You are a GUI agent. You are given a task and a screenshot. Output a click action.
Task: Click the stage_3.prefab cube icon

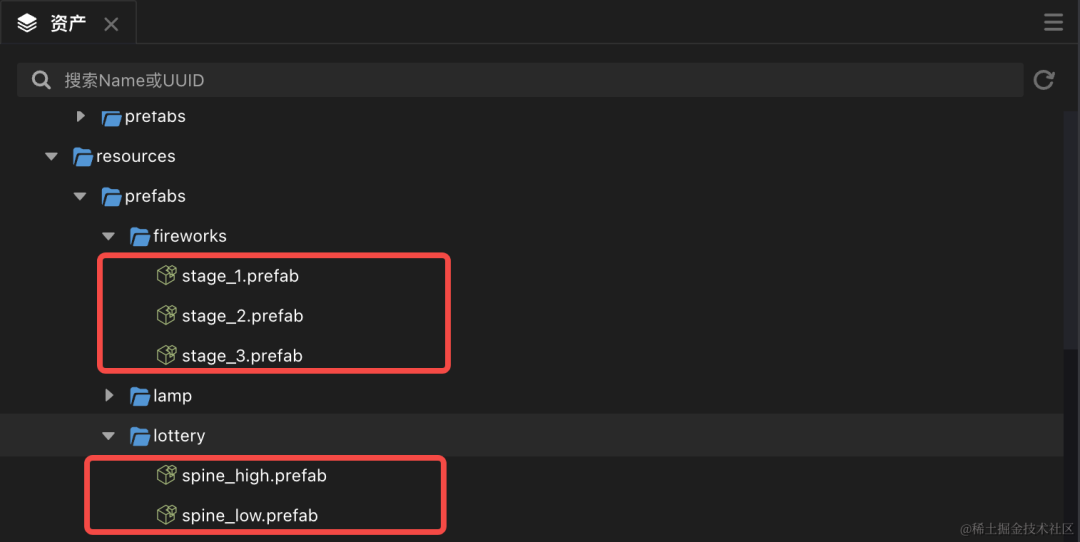coord(167,355)
